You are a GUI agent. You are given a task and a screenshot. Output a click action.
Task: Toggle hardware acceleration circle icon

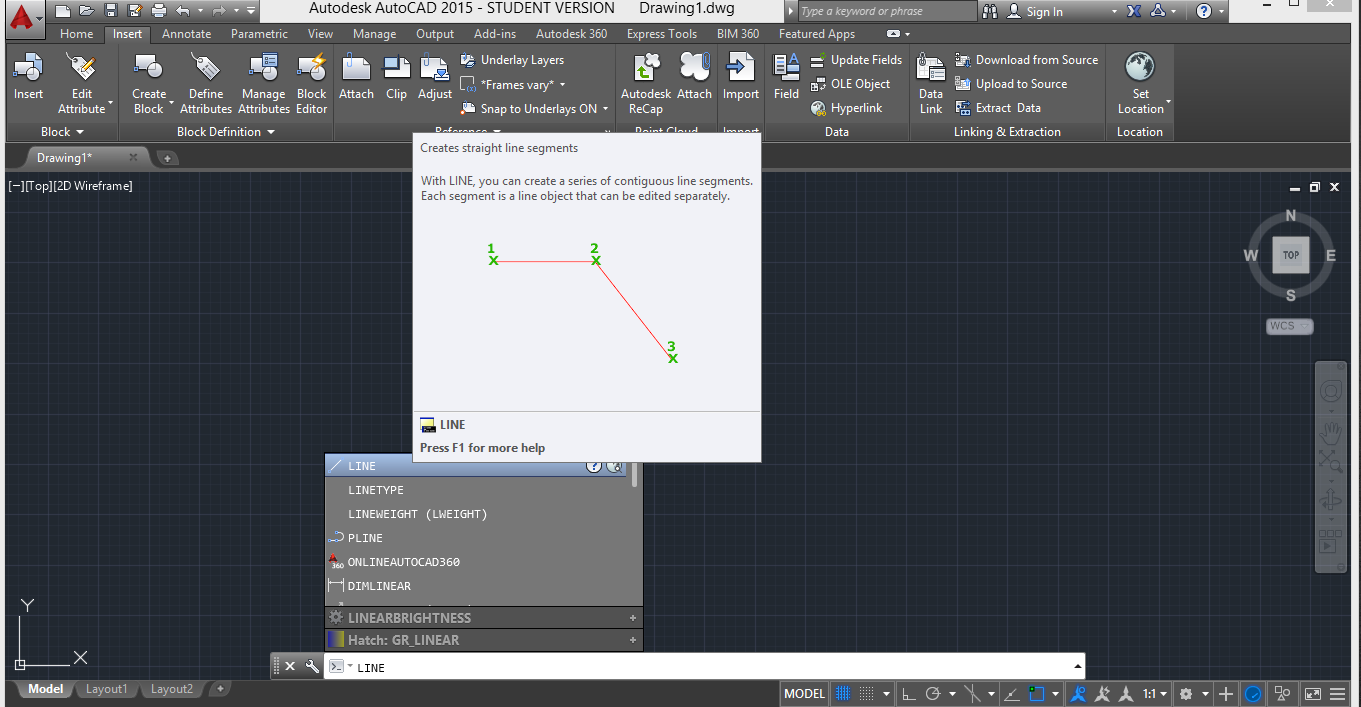point(1253,693)
